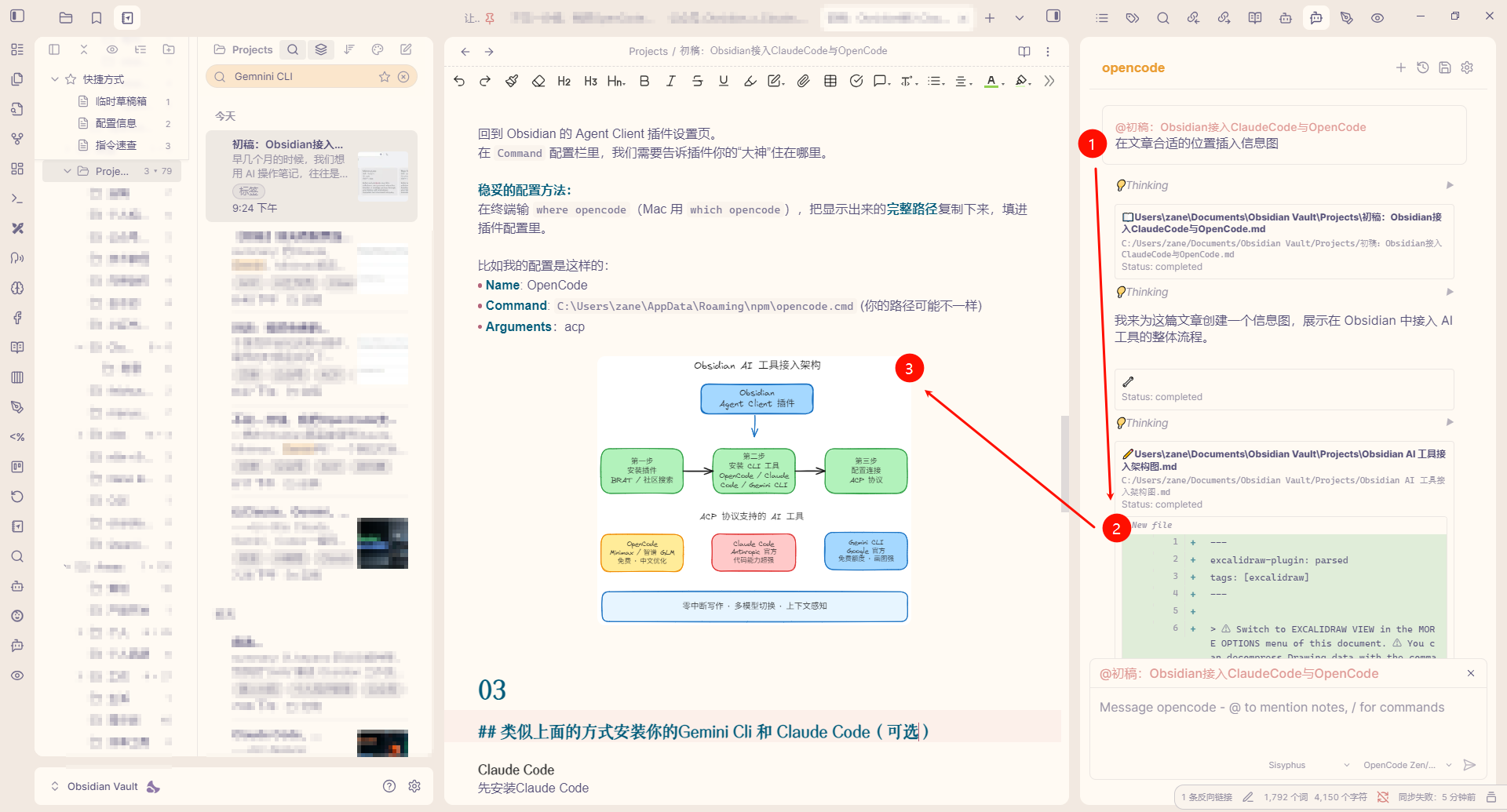1507x812 pixels.
Task: Click the attachment paperclip icon
Action: tap(803, 81)
